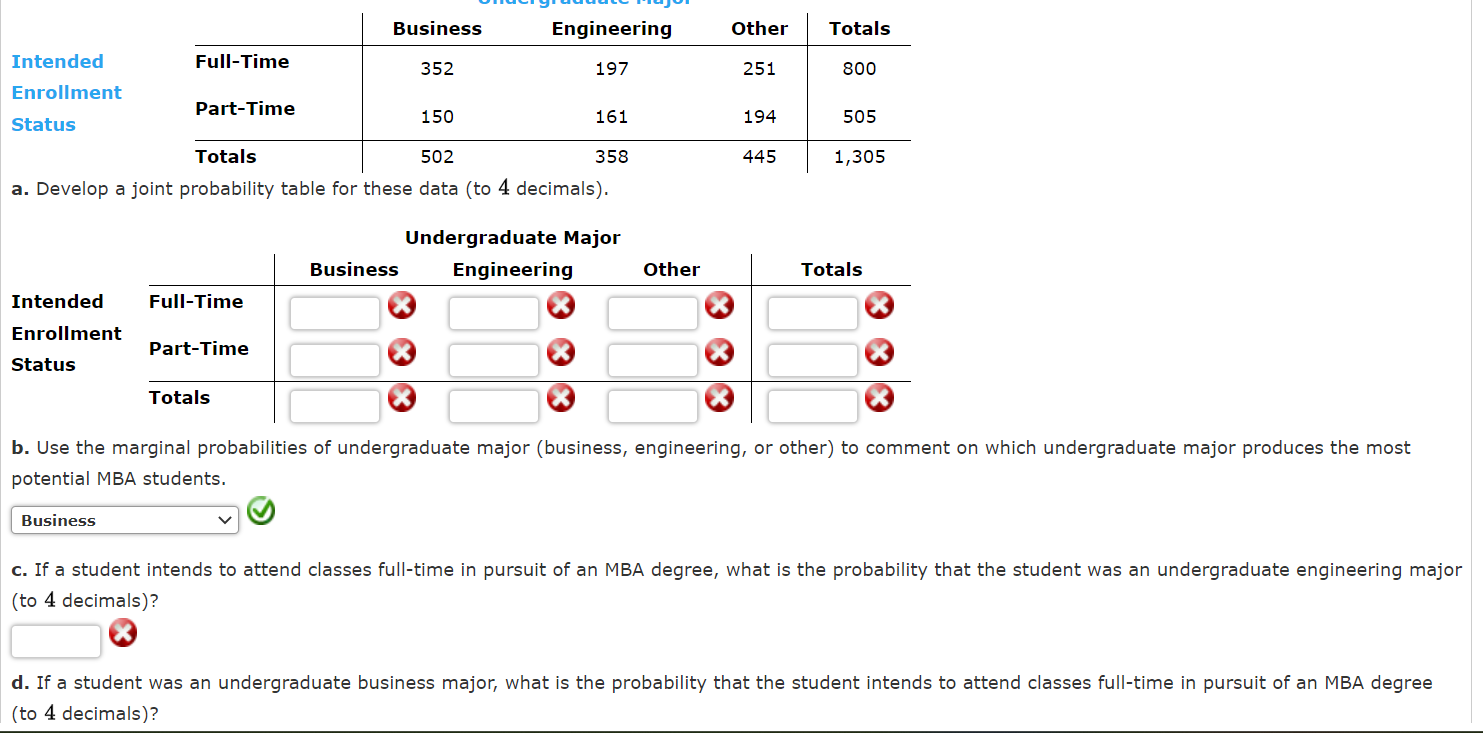Click the red error icon beside Full-Time Engineering cell
The width and height of the screenshot is (1483, 733).
click(561, 305)
